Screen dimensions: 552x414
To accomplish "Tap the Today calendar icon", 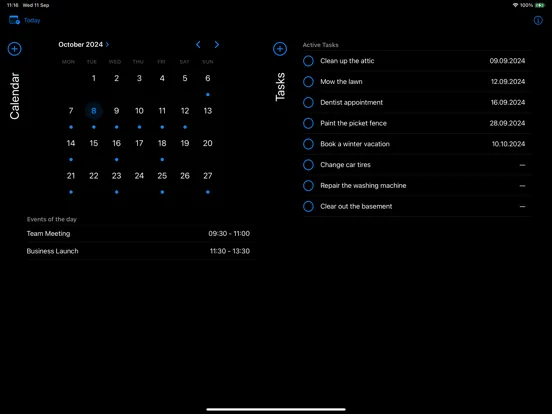I will [14, 20].
